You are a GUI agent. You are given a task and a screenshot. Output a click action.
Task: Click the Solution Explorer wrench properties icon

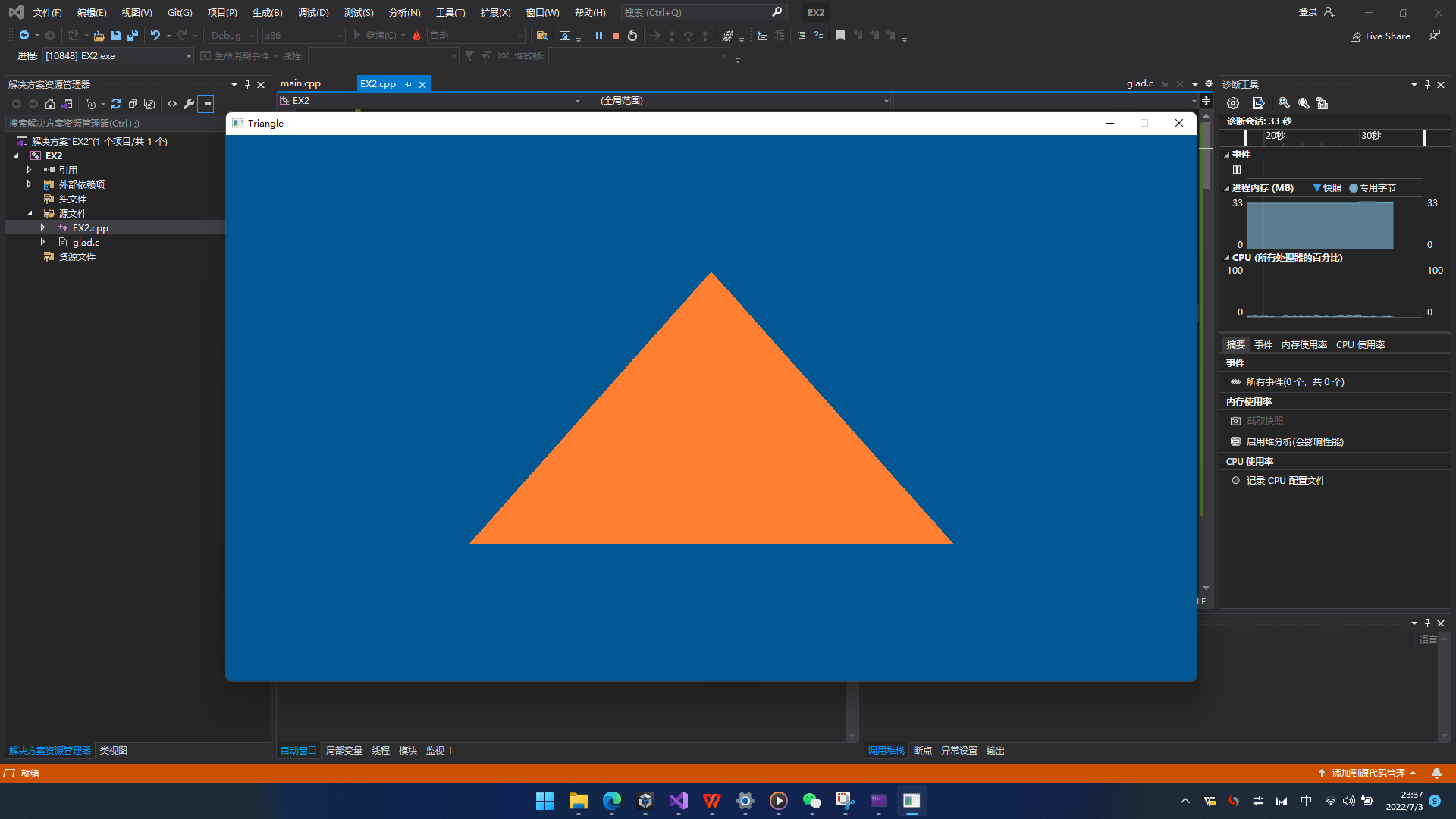point(189,104)
